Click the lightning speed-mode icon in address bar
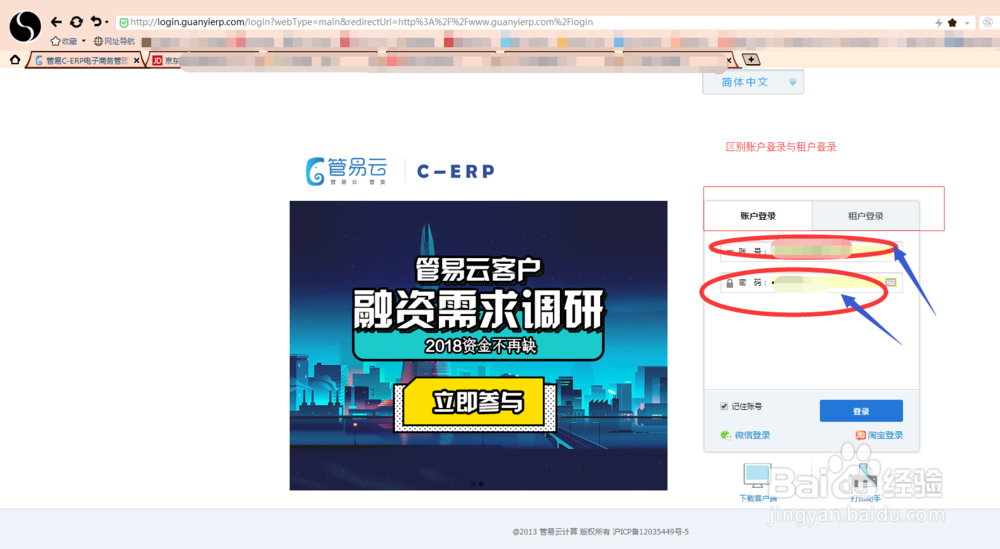Screen dimensions: 1000x549 [939, 22]
